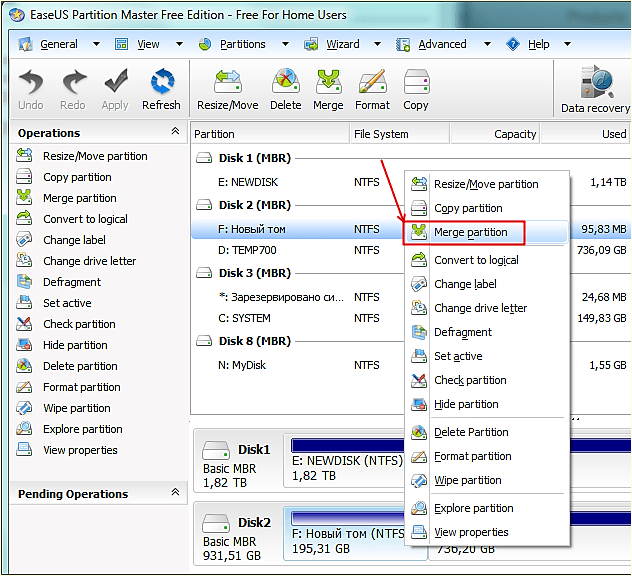
Task: Collapse the Pending Operations panel
Action: [175, 492]
